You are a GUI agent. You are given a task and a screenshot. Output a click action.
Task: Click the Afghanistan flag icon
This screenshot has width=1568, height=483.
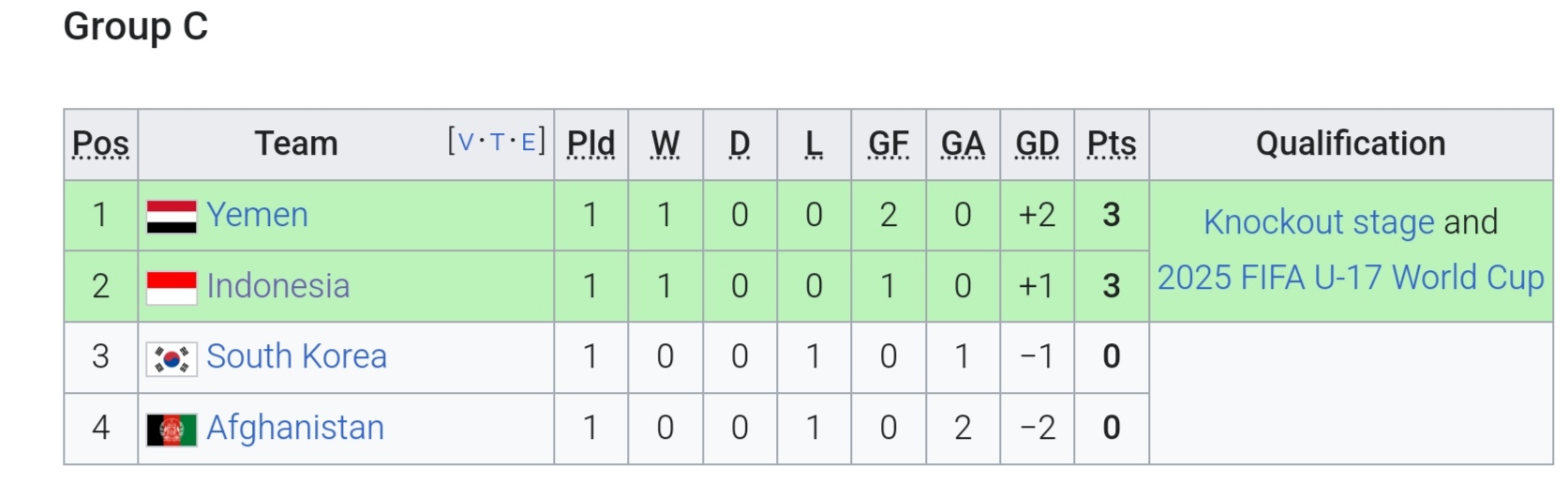(172, 430)
